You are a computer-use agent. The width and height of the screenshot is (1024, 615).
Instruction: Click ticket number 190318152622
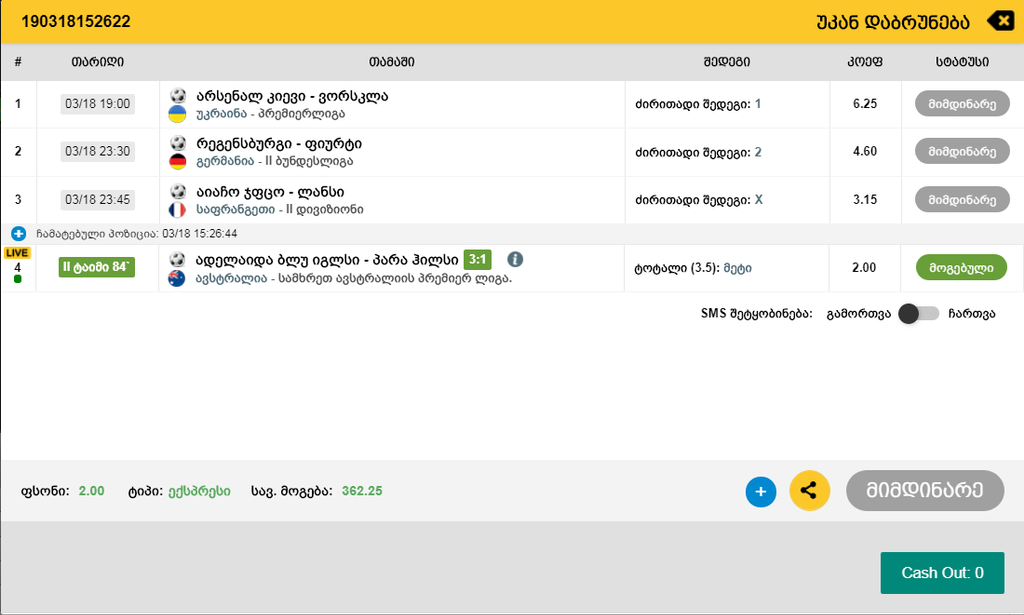point(76,22)
